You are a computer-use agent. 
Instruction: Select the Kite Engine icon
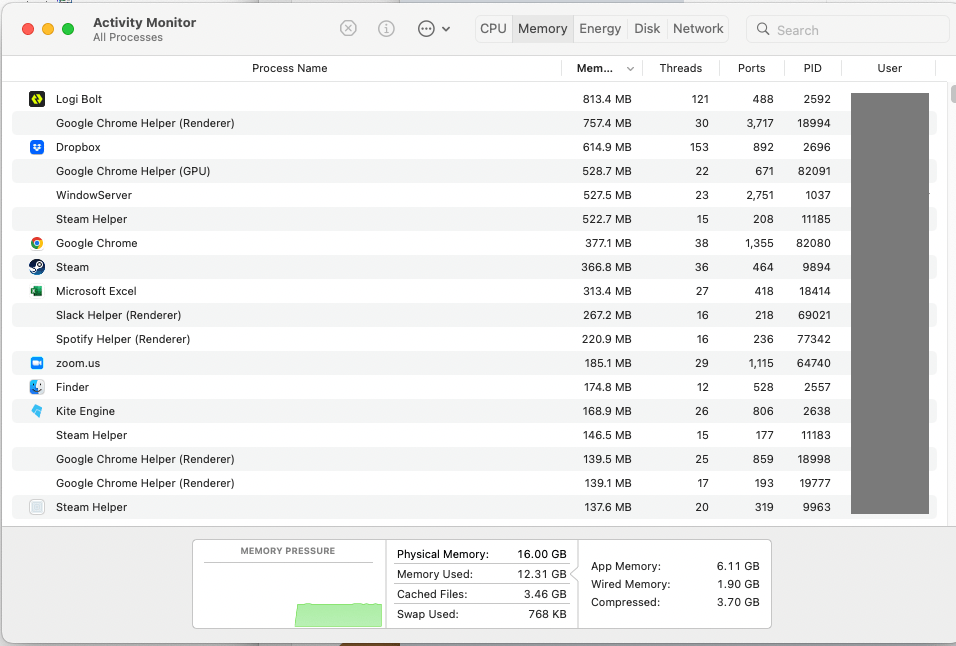(x=35, y=410)
